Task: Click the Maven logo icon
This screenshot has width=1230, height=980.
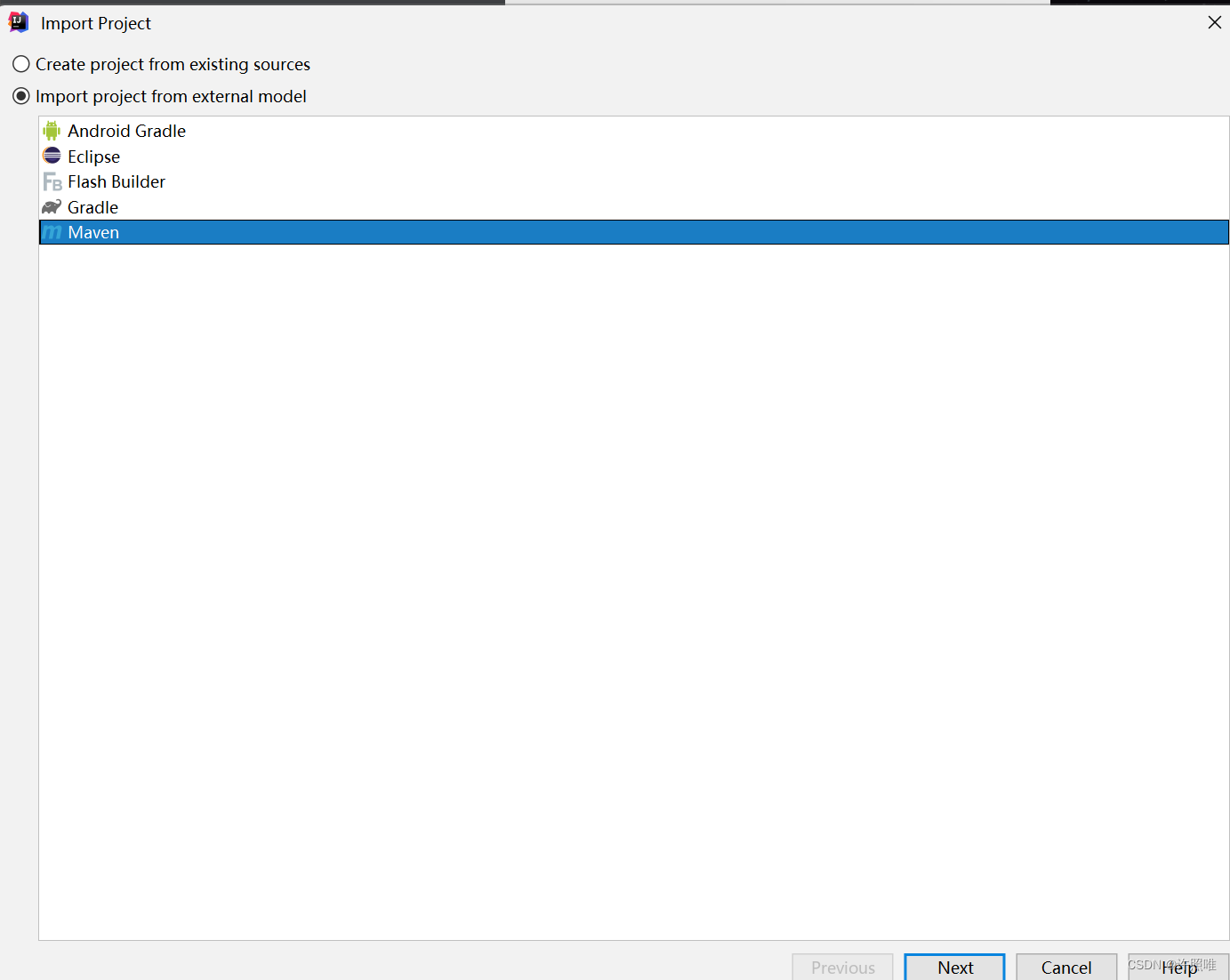Action: coord(52,232)
